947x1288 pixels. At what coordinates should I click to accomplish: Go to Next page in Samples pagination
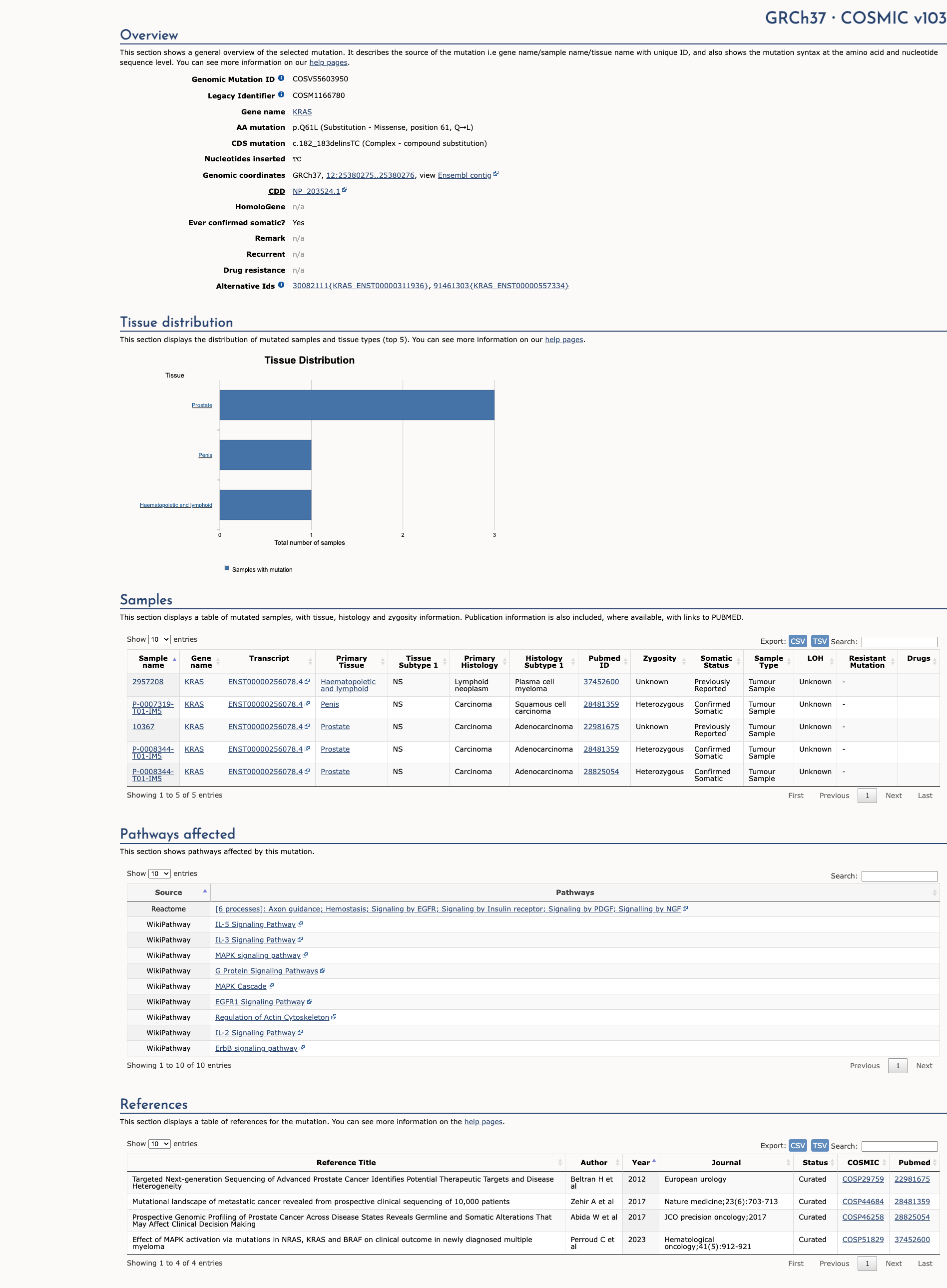point(893,796)
